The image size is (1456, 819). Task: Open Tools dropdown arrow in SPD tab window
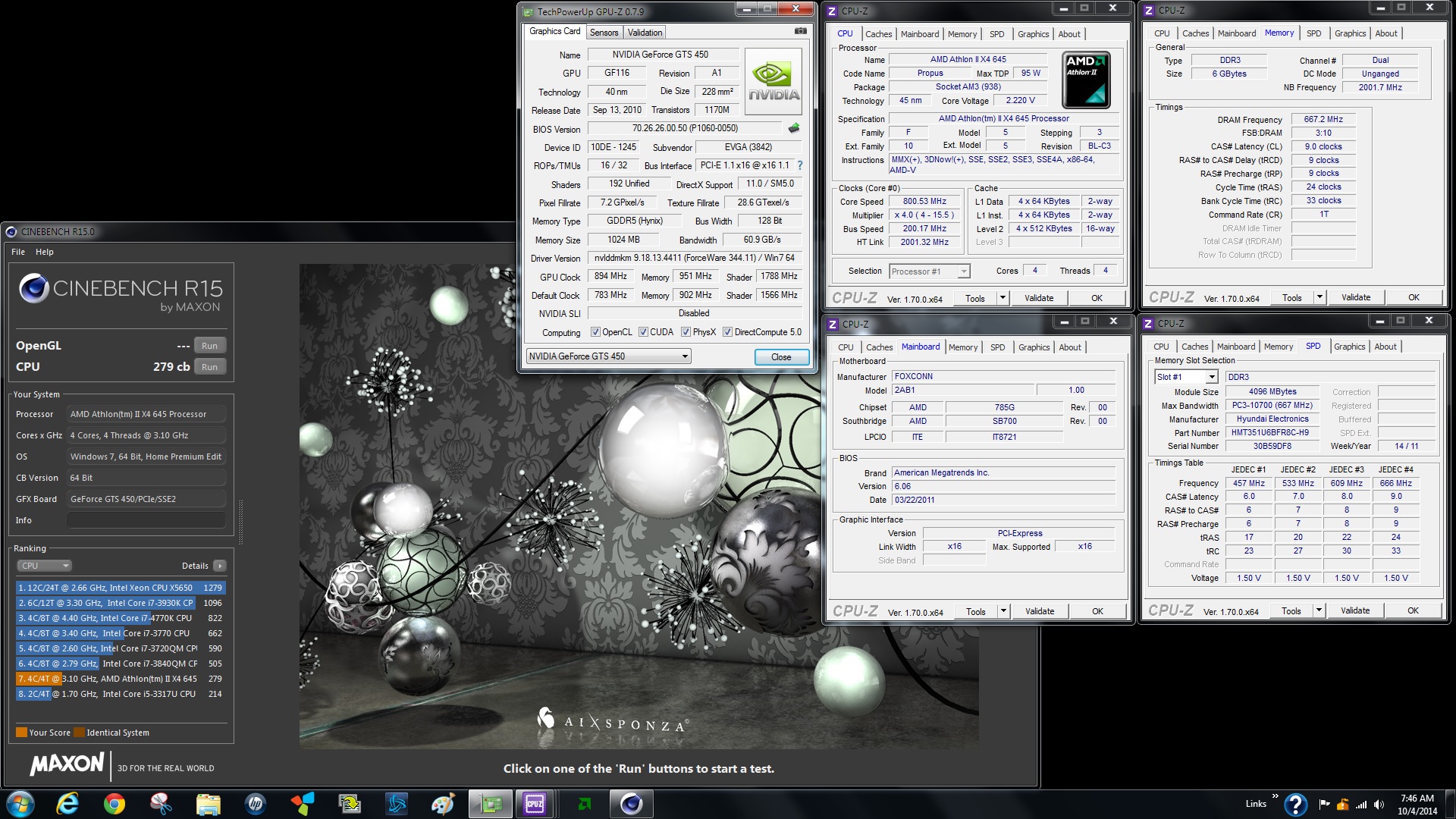(x=1319, y=610)
